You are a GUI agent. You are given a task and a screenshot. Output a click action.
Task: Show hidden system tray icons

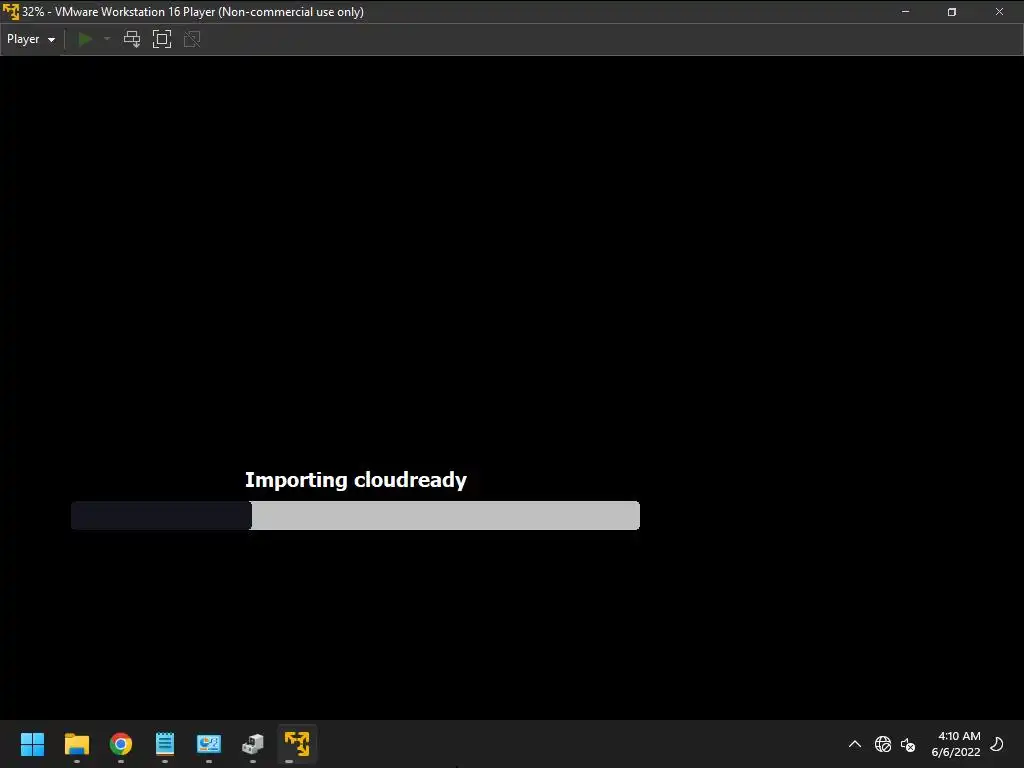[x=855, y=744]
